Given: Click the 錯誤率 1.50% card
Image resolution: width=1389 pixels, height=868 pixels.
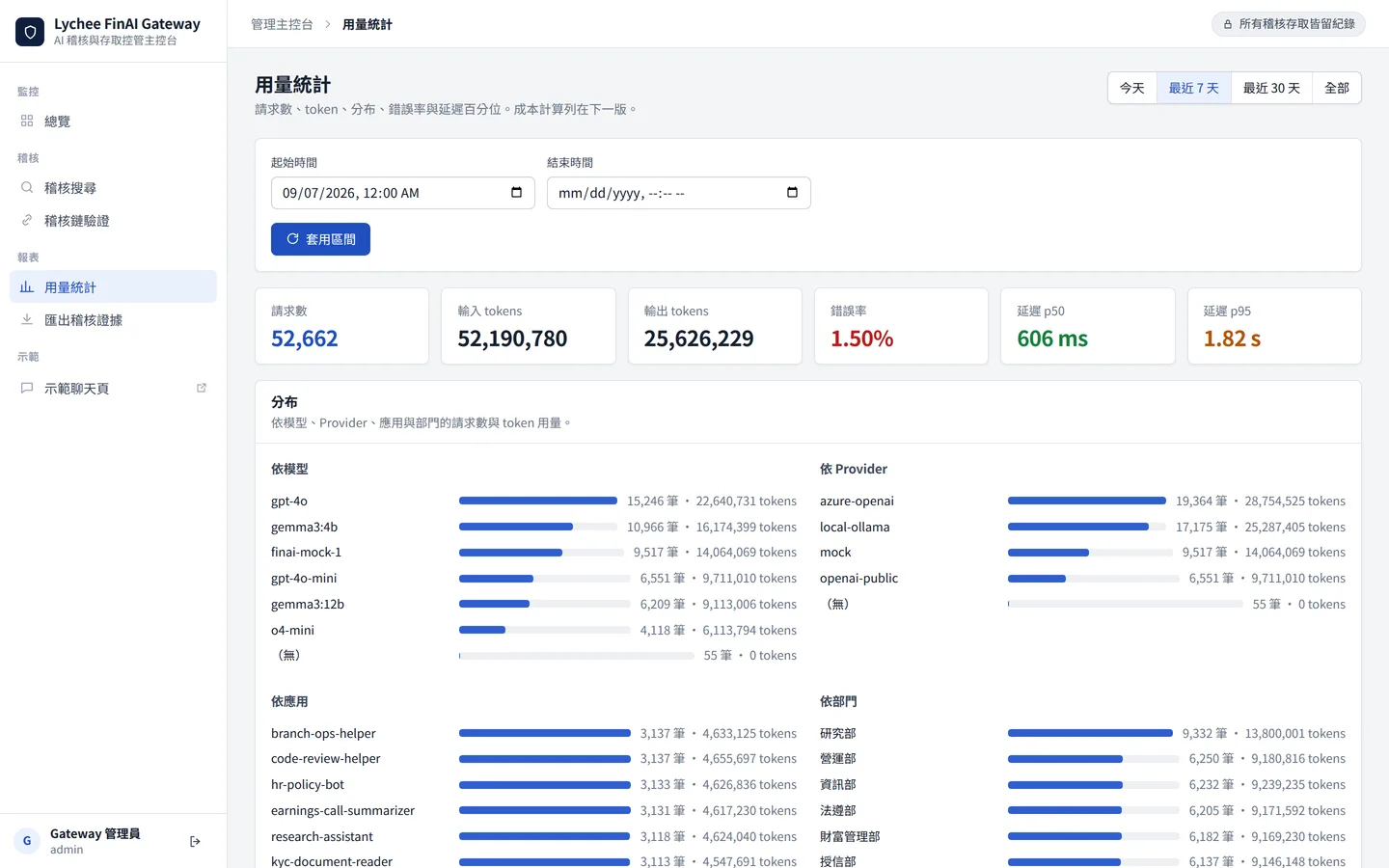Looking at the screenshot, I should click(x=902, y=326).
